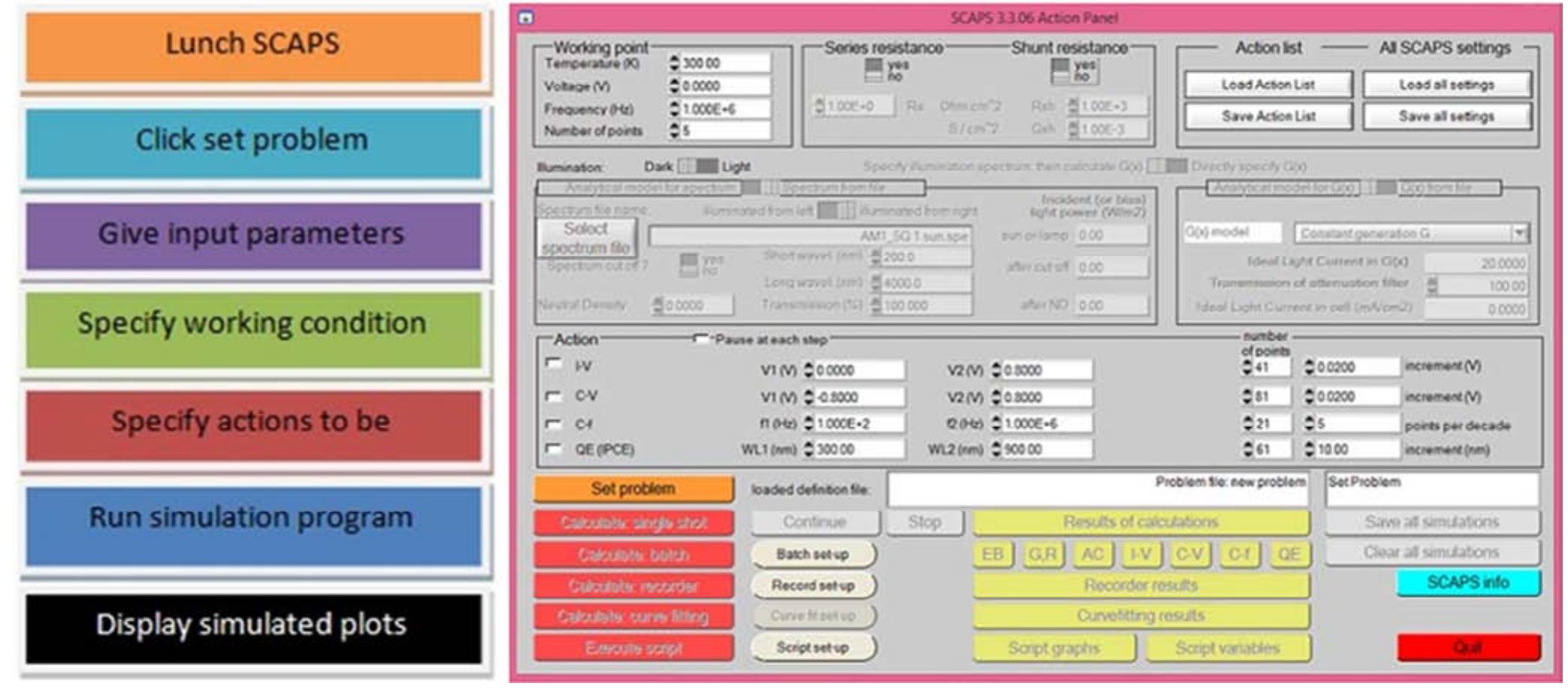Adjust the Voltage (V) stepper arrows
This screenshot has height=689, width=1568.
pos(675,86)
